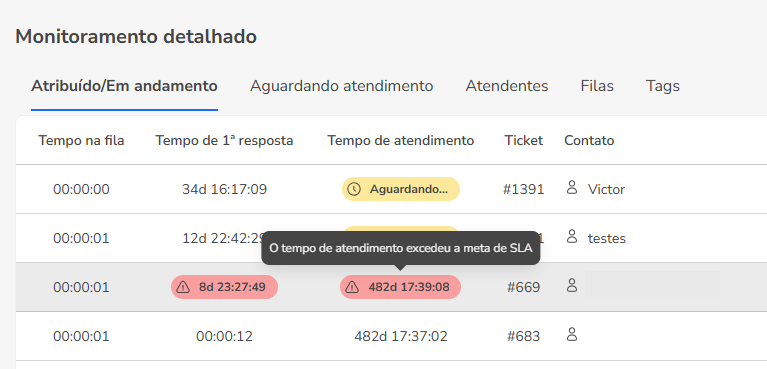Screen dimensions: 767x369
Task: Click the contact icon in ticket #683 row
Action: pos(571,335)
